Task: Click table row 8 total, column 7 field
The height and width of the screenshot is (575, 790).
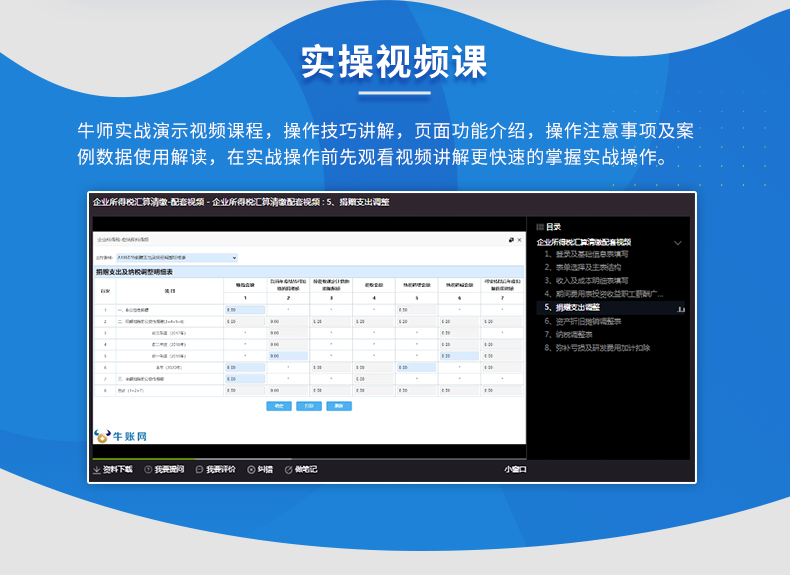Action: tap(502, 391)
